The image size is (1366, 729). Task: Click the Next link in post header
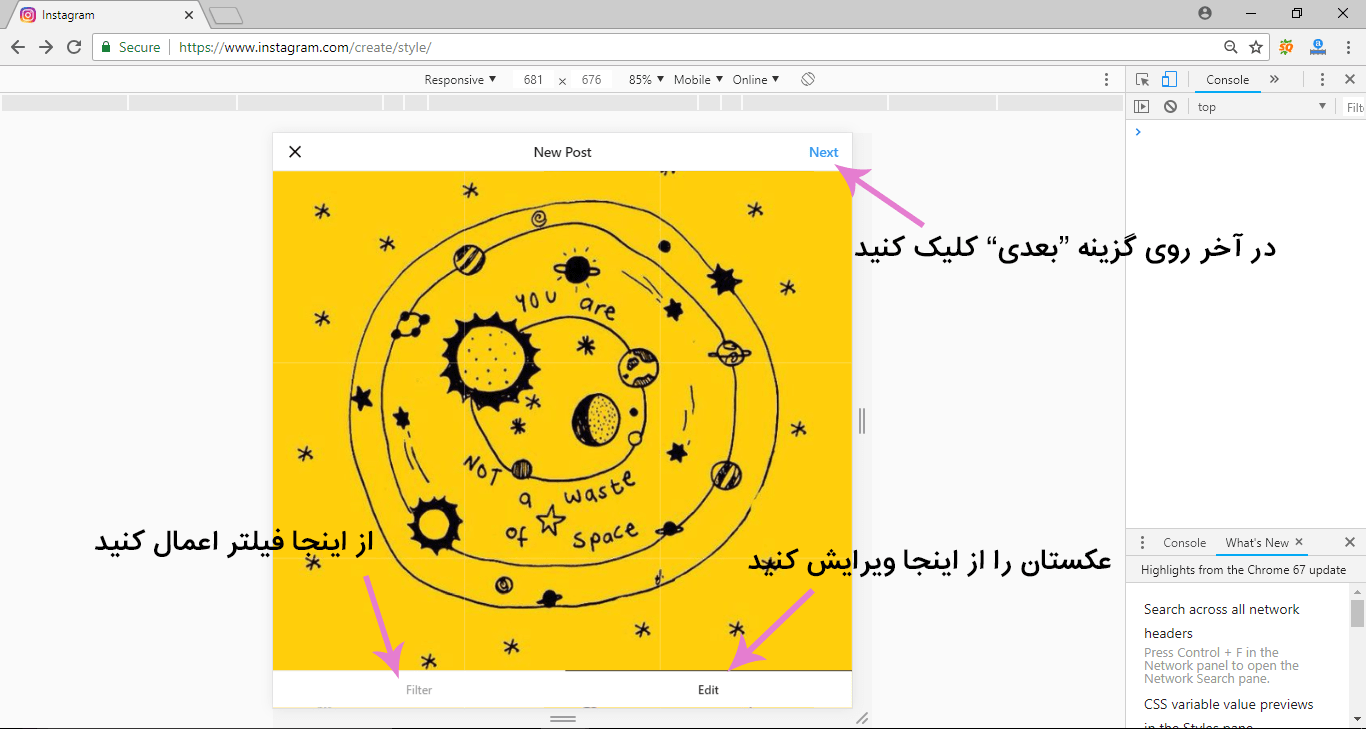point(823,152)
